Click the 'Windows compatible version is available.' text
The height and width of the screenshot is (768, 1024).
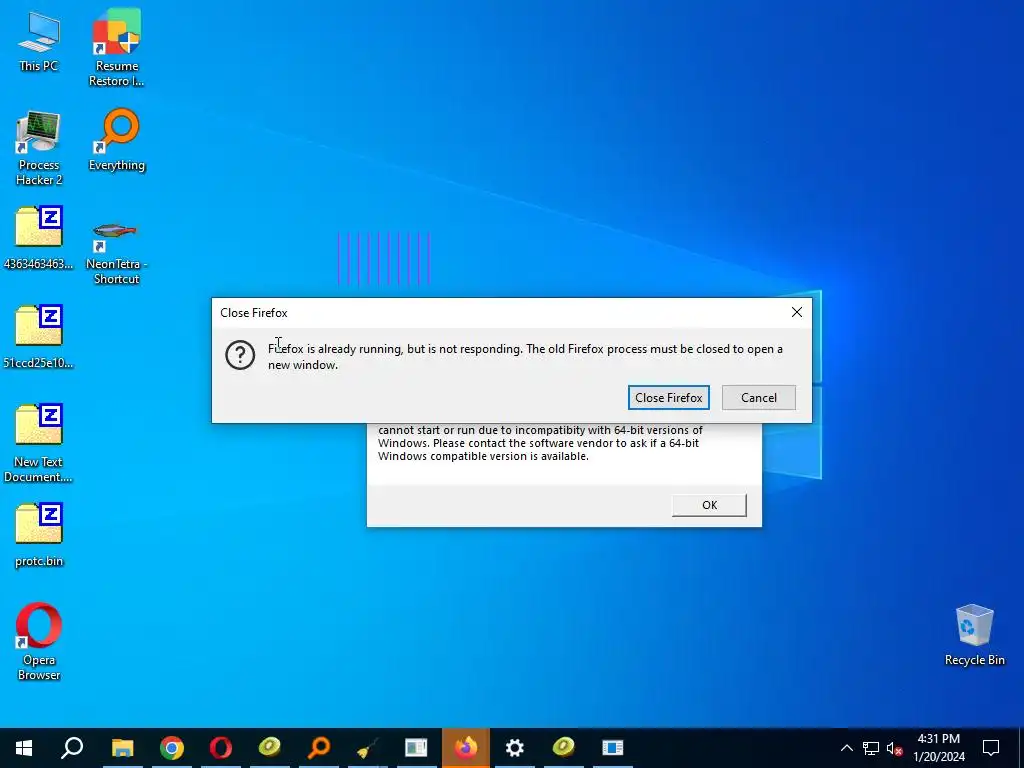[x=483, y=456]
